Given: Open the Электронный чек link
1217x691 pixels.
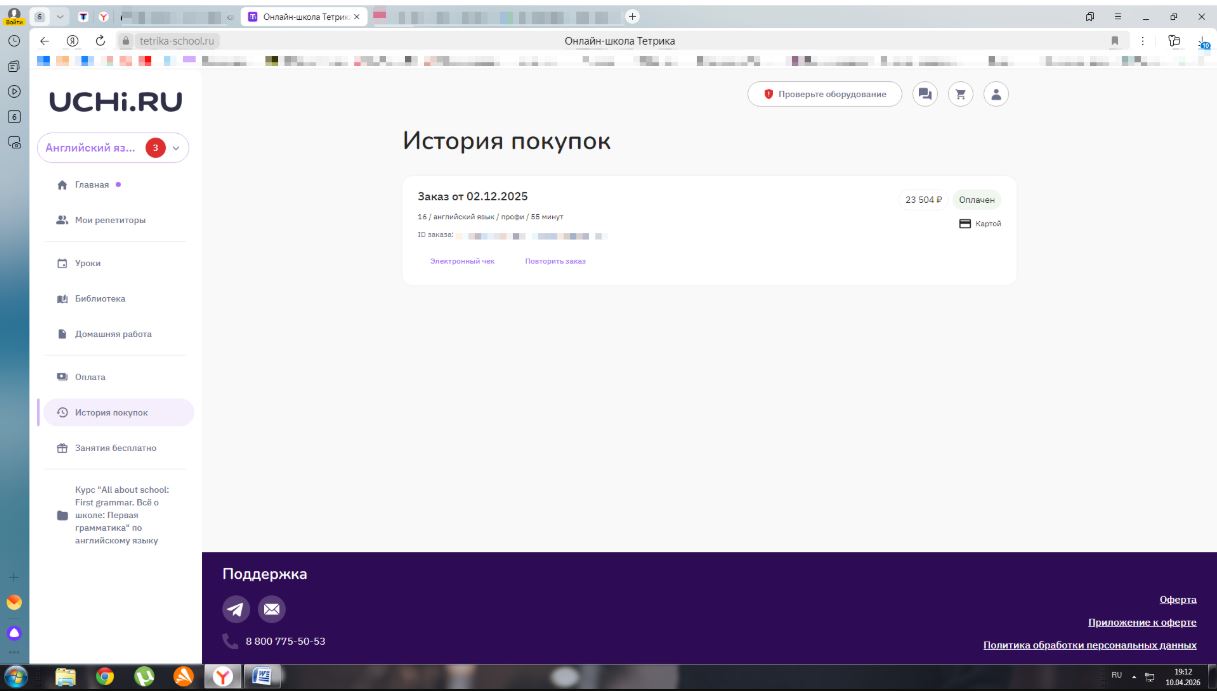Looking at the screenshot, I should coord(462,261).
